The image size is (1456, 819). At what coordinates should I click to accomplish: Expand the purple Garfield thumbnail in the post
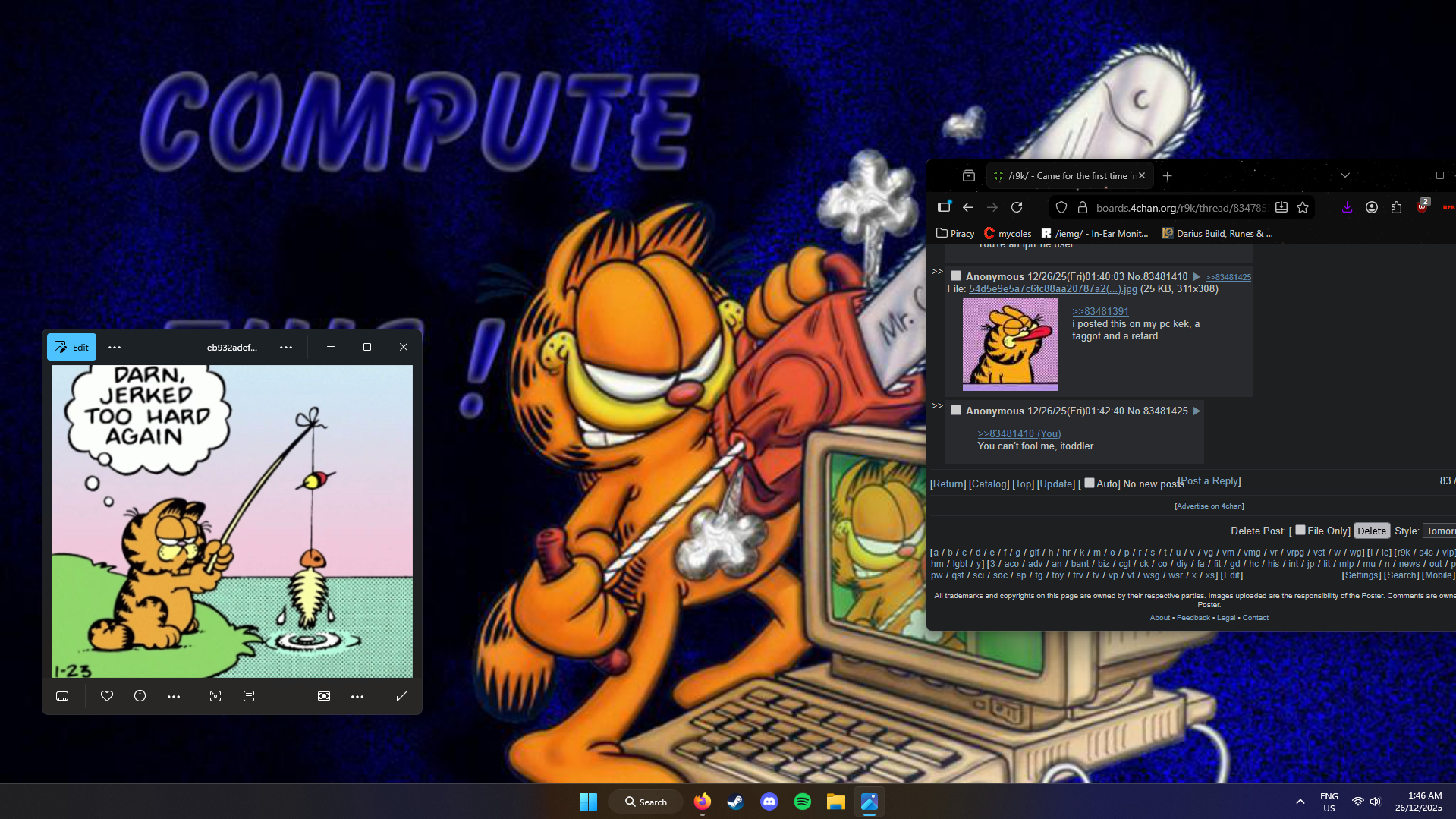(1010, 344)
